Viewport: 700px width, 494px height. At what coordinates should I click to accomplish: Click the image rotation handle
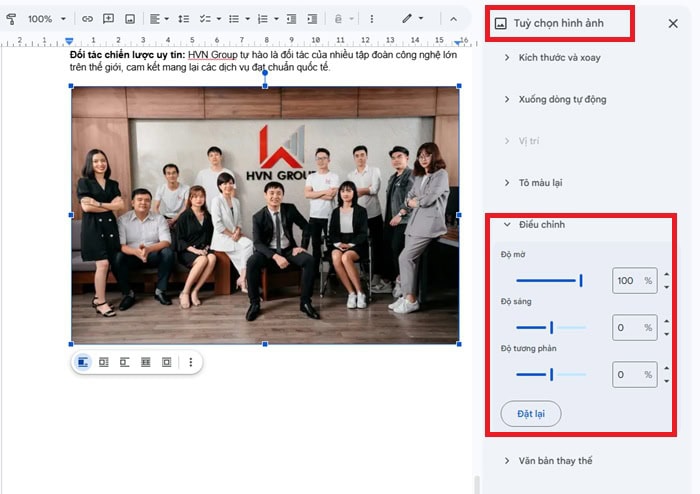[x=265, y=72]
